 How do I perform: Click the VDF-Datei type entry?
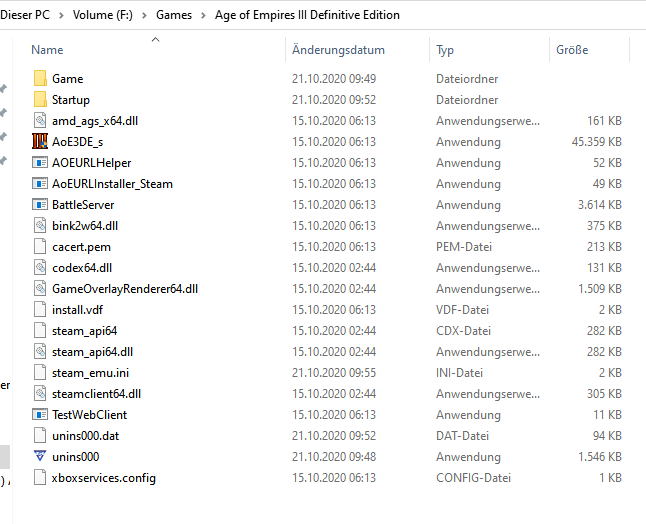tap(462, 310)
